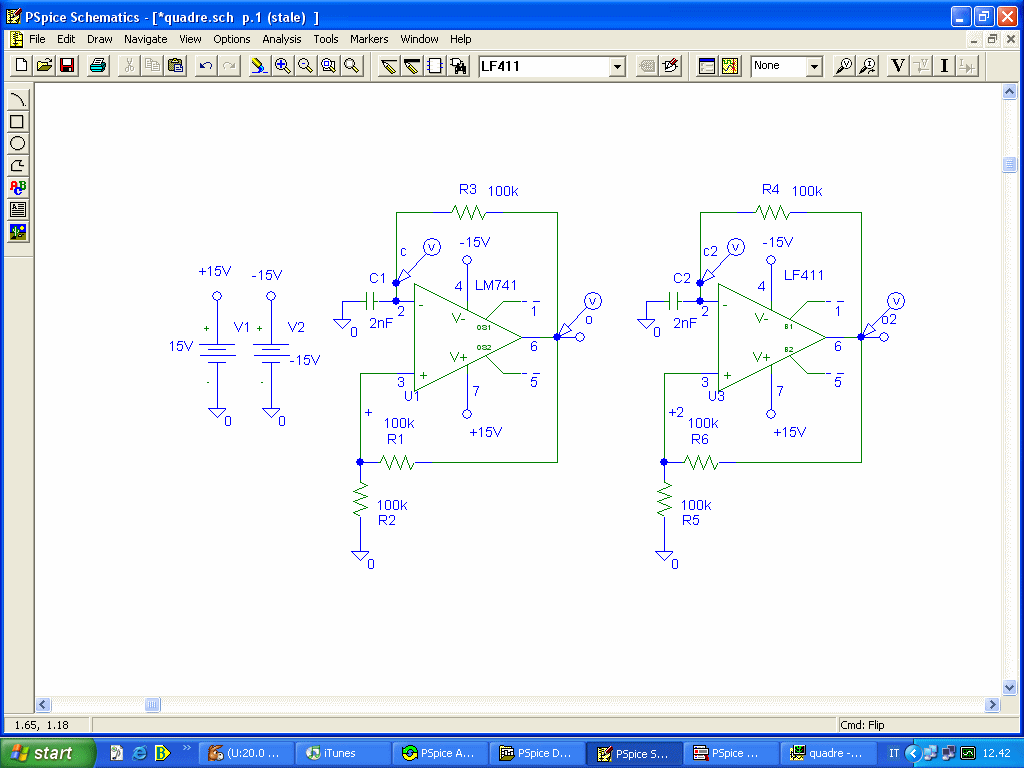
Task: Open the Draw menu
Action: (x=100, y=39)
